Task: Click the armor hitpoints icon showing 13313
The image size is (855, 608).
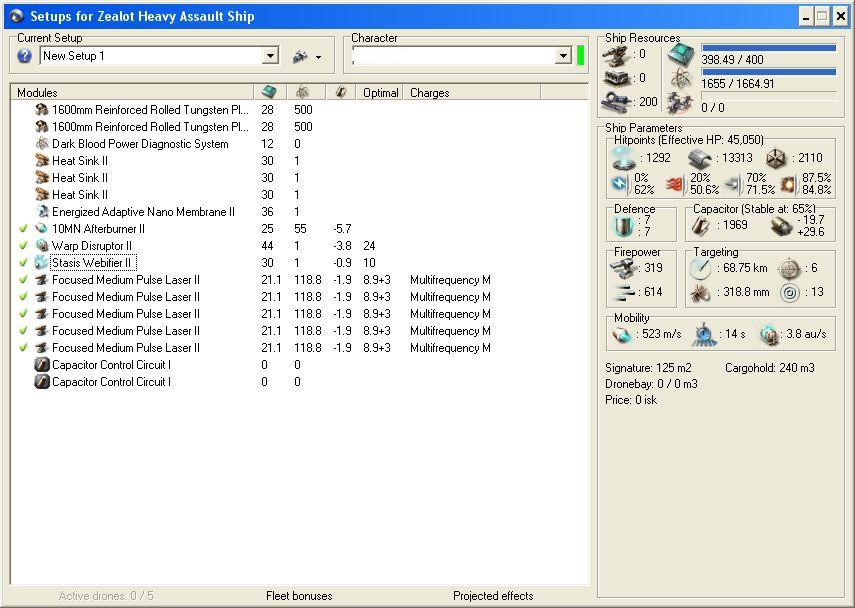Action: (699, 159)
